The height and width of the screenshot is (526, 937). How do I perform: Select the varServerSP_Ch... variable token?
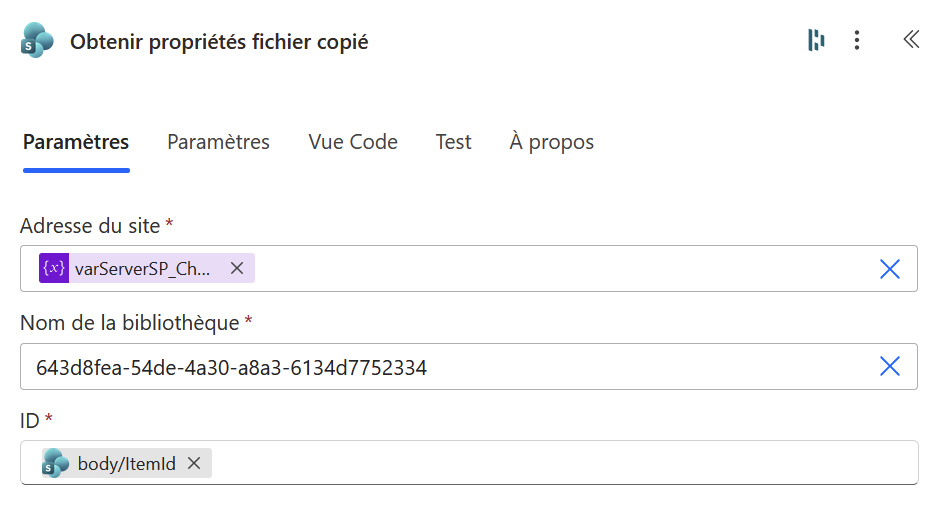pyautogui.click(x=143, y=268)
